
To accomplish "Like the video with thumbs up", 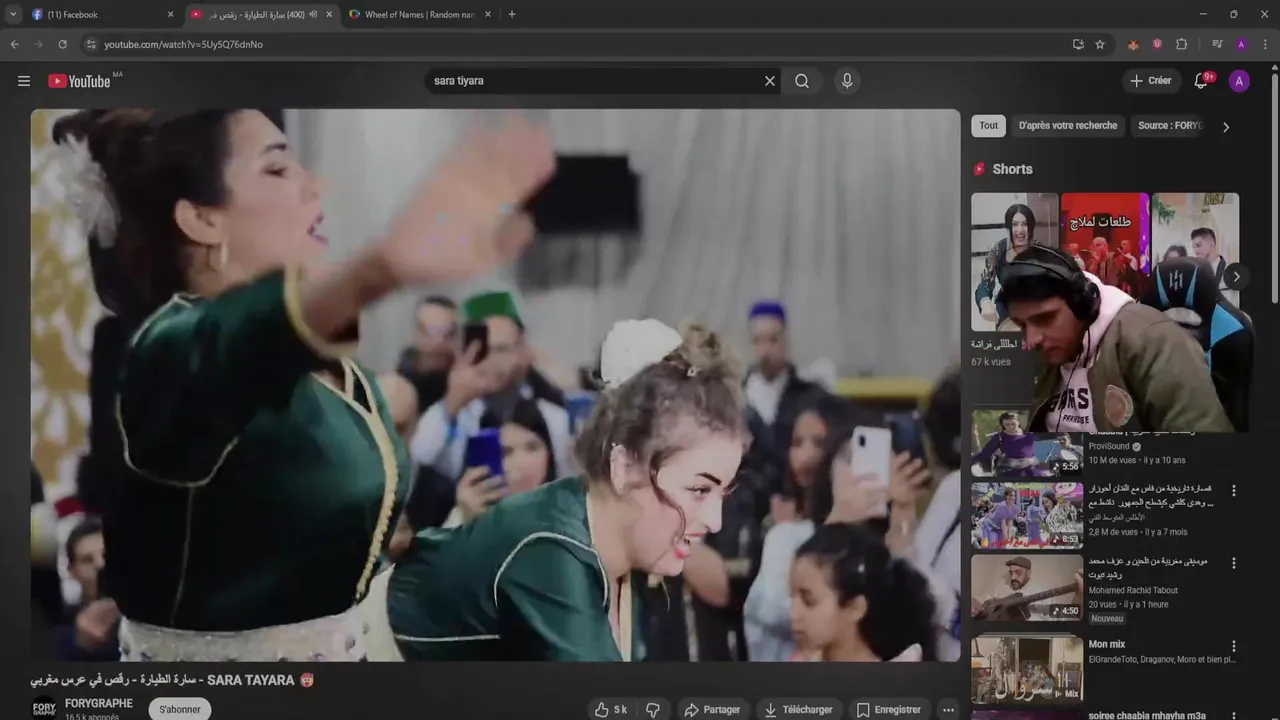I will 611,709.
